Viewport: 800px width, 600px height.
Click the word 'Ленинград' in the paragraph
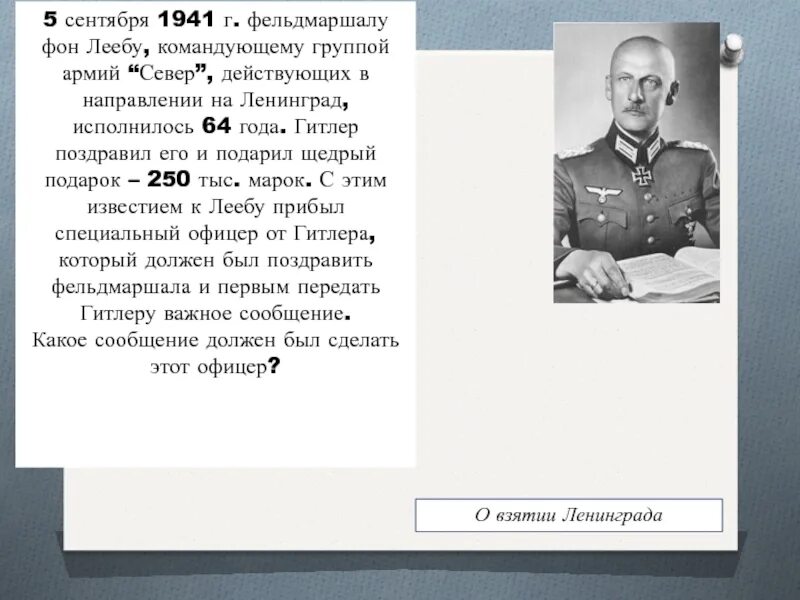[x=291, y=100]
